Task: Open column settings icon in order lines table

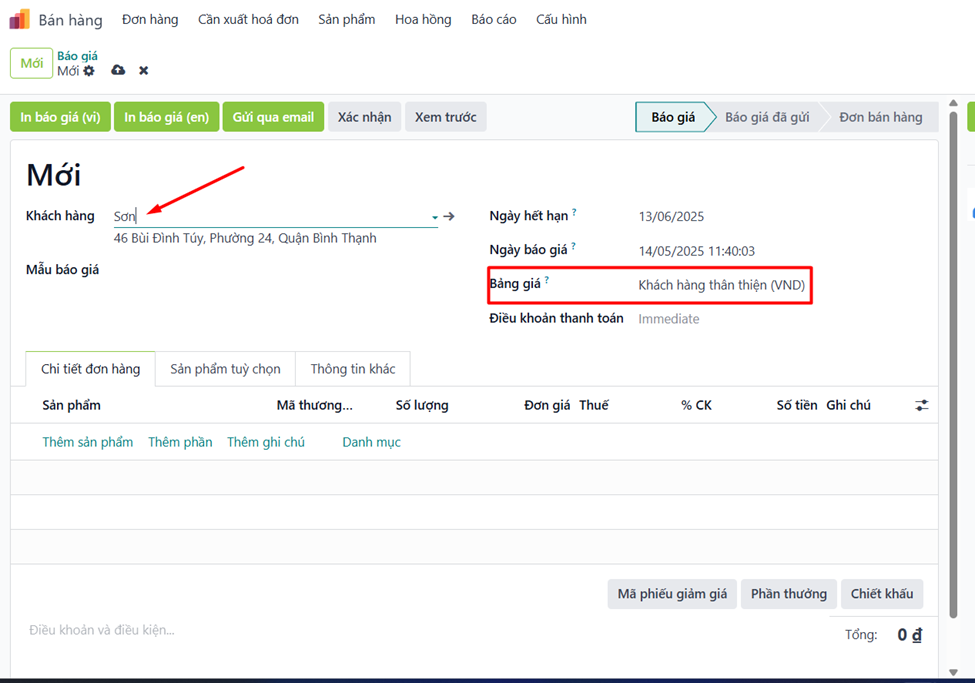Action: [922, 406]
